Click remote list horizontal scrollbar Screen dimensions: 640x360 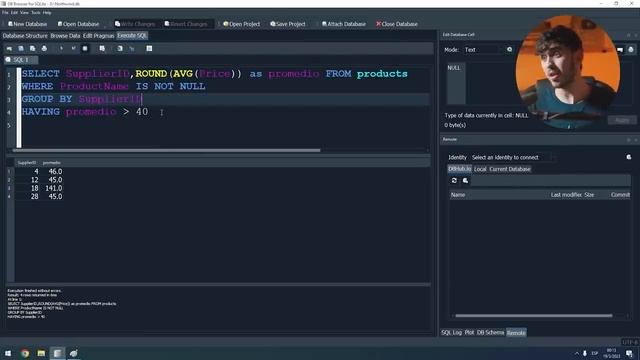[534, 316]
